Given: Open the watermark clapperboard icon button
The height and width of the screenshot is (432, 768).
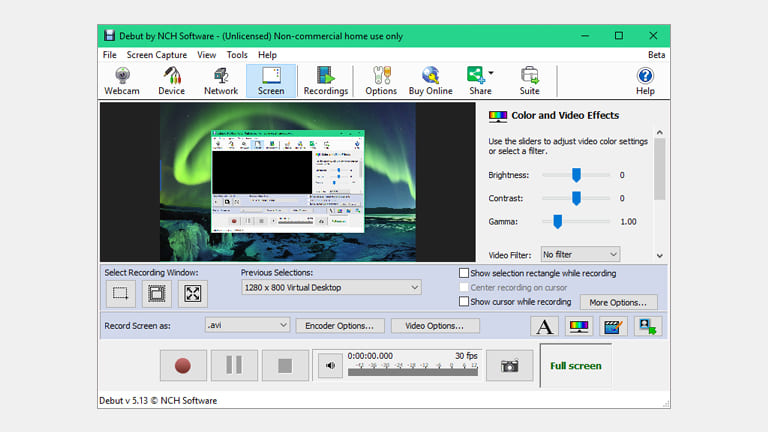Looking at the screenshot, I should click(x=613, y=326).
